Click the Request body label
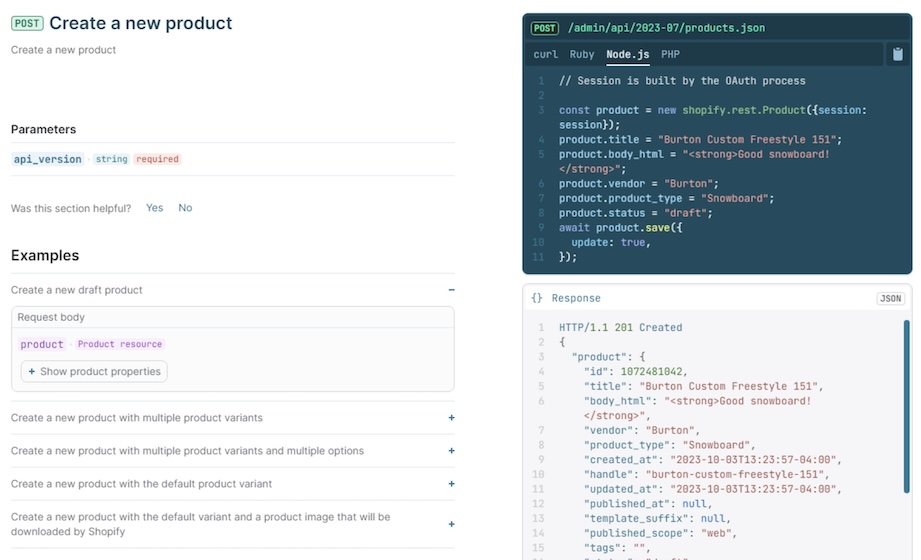The width and height of the screenshot is (921, 560). click(51, 317)
